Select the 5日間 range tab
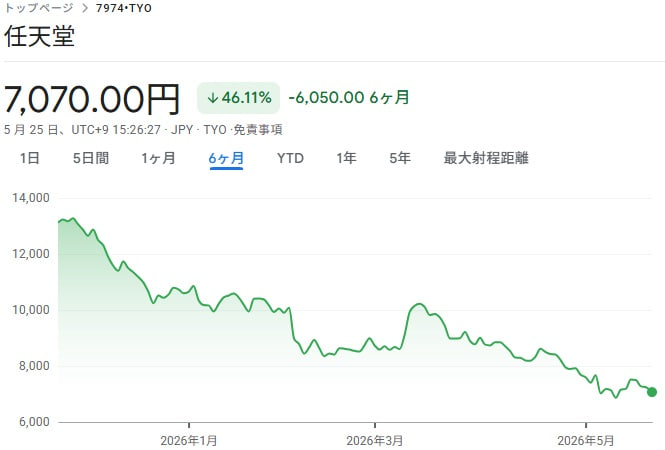The width and height of the screenshot is (665, 450). [x=91, y=158]
